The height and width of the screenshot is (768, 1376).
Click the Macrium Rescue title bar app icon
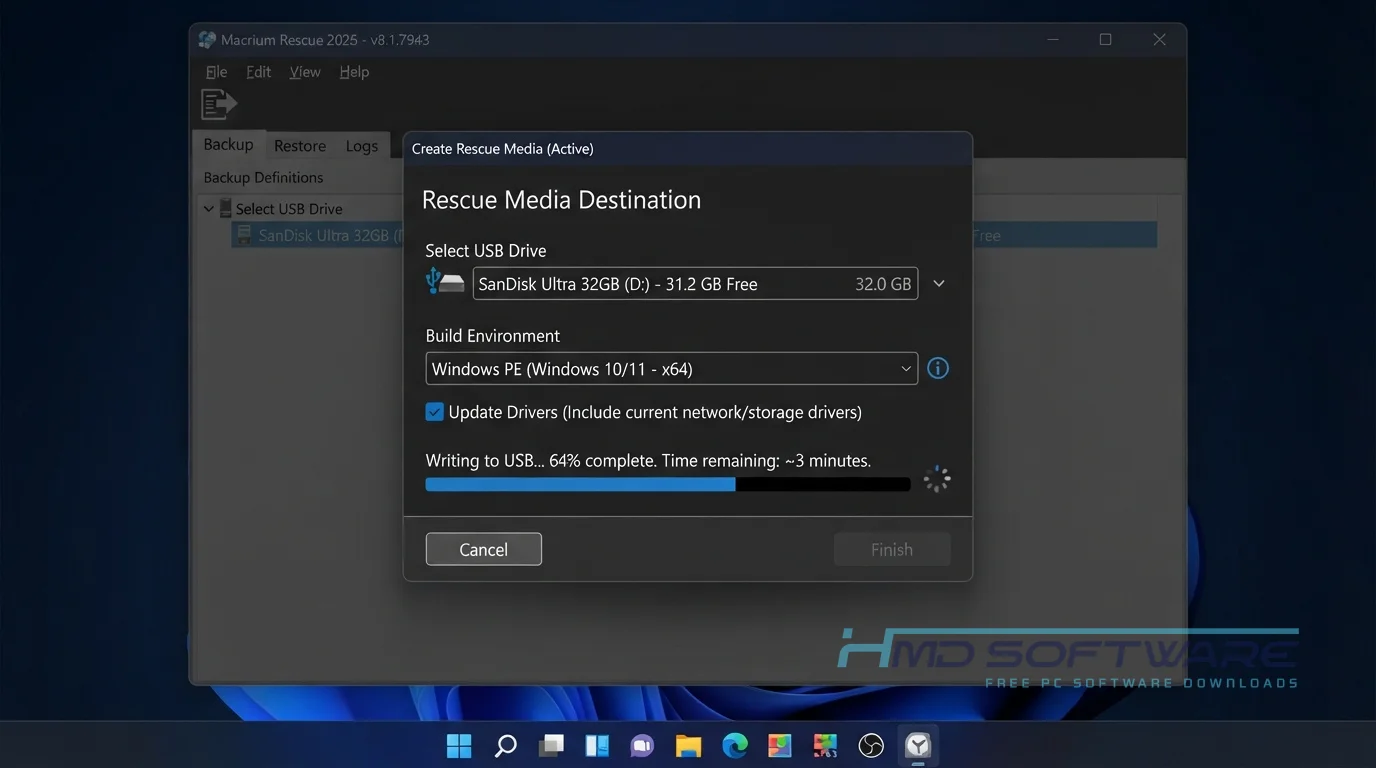(x=207, y=40)
